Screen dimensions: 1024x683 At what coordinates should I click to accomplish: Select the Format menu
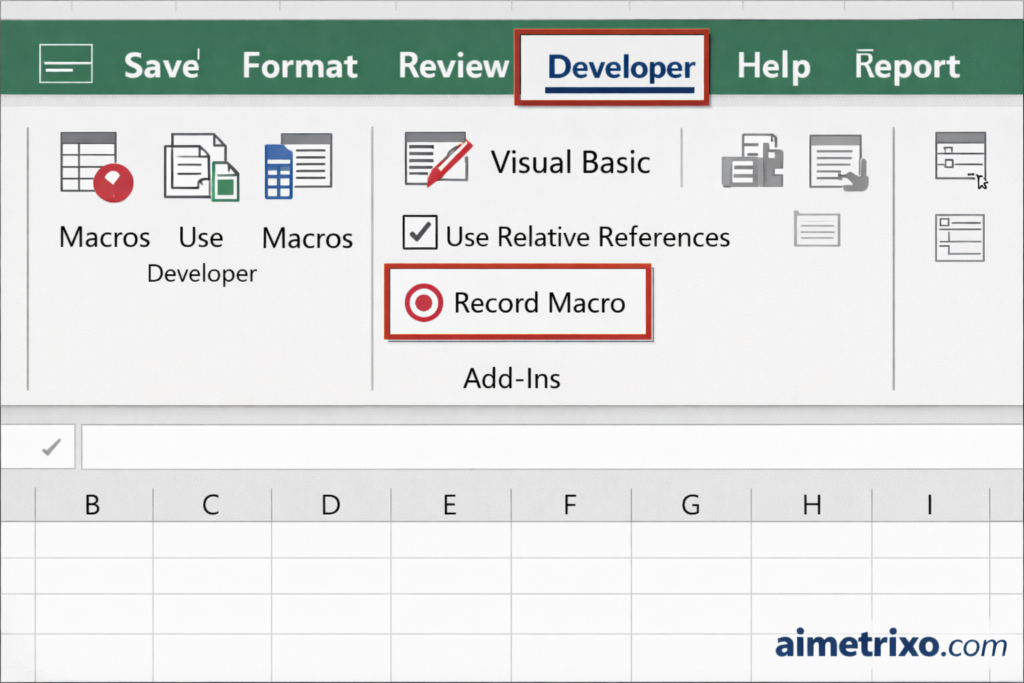pos(299,66)
